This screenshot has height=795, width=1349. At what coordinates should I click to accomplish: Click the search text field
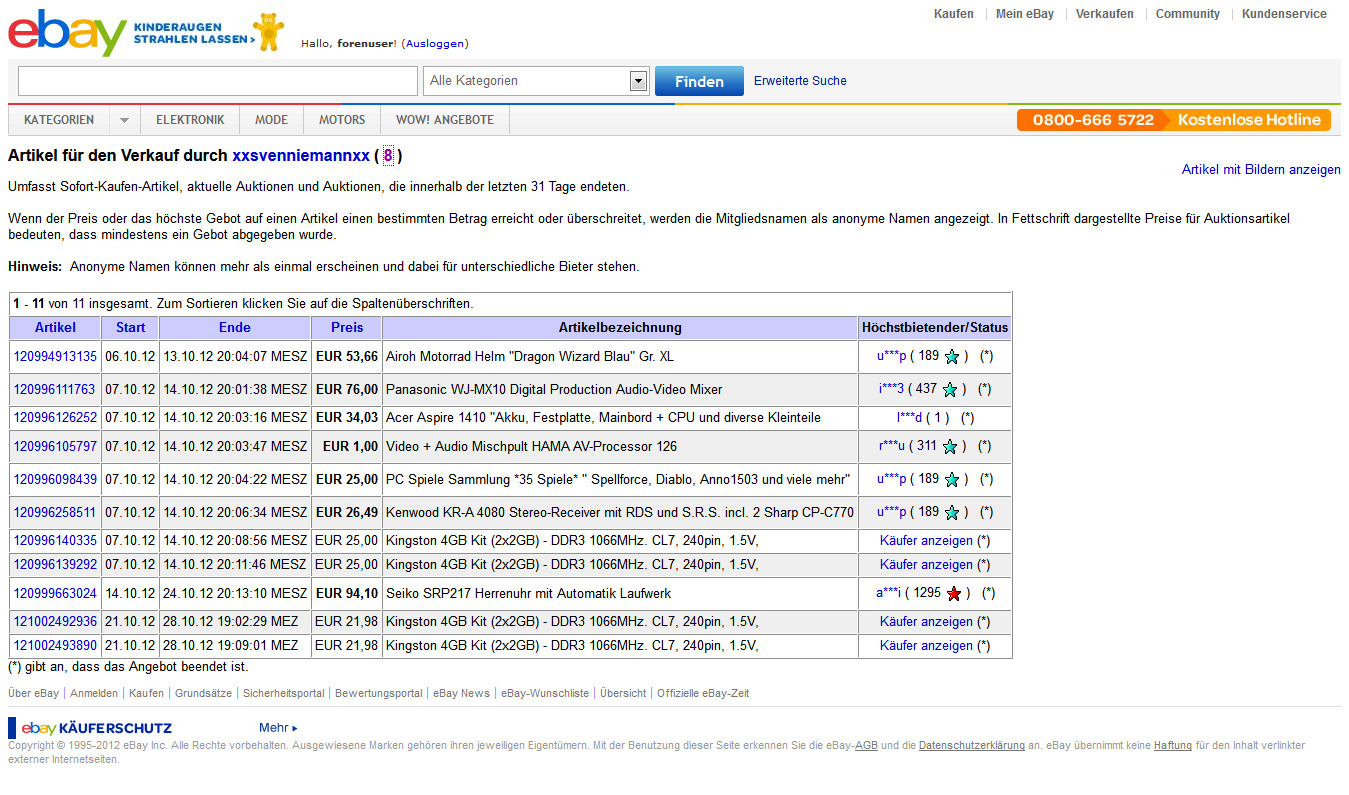pyautogui.click(x=218, y=81)
